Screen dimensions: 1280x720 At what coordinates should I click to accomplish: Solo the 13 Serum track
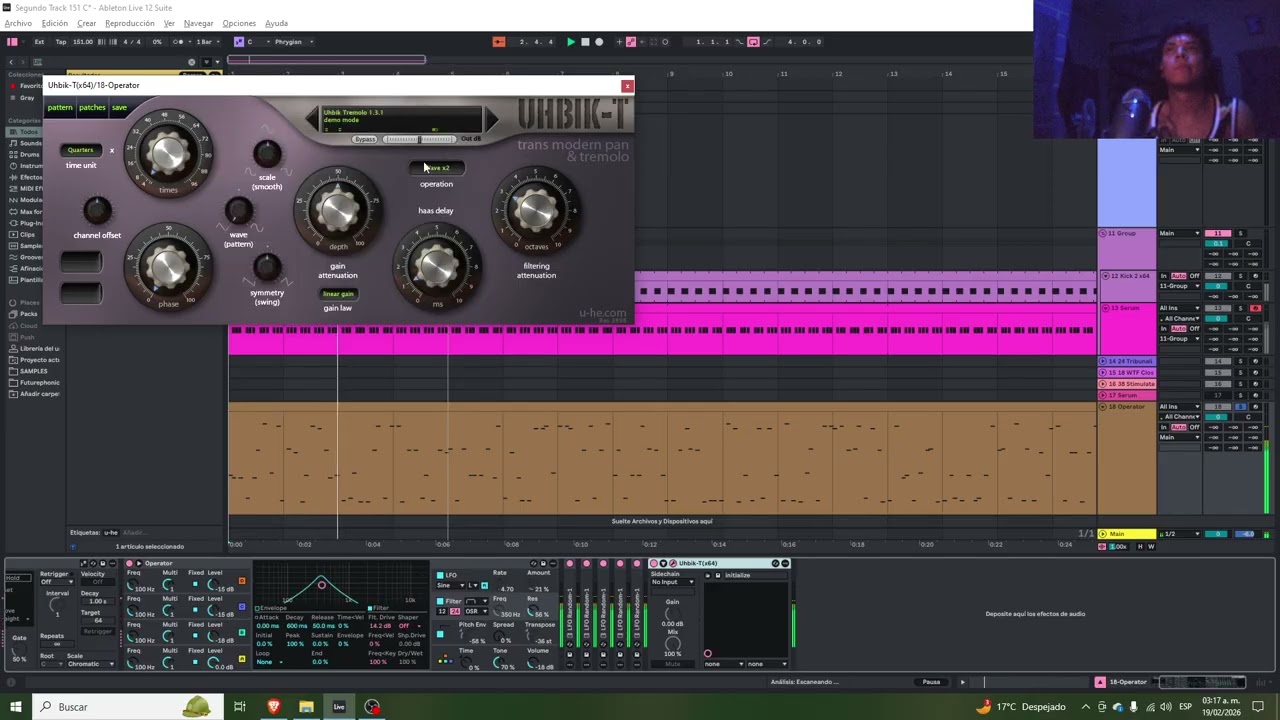[1242, 308]
